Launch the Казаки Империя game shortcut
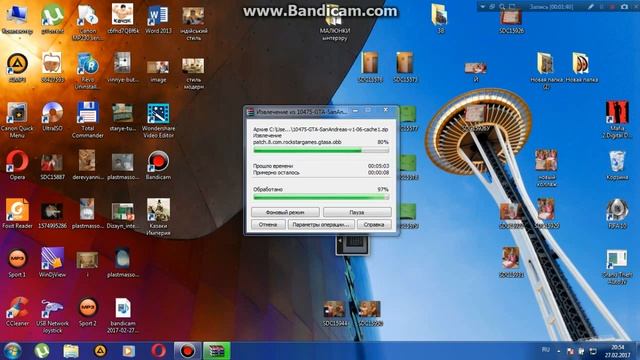 (x=158, y=217)
